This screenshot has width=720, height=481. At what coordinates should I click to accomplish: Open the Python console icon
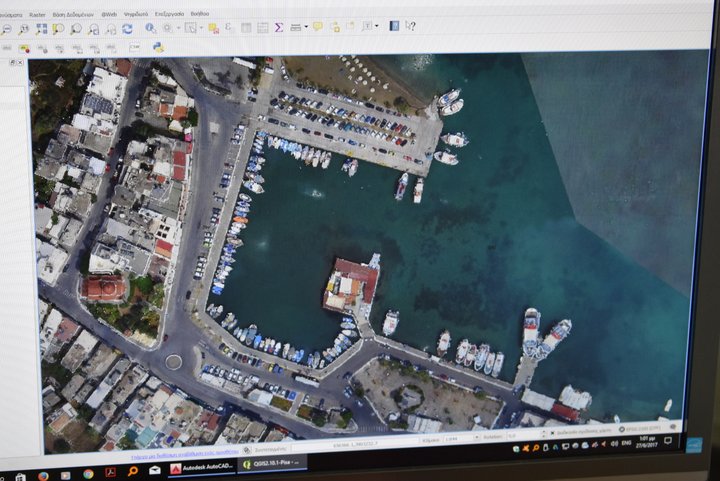pos(158,47)
